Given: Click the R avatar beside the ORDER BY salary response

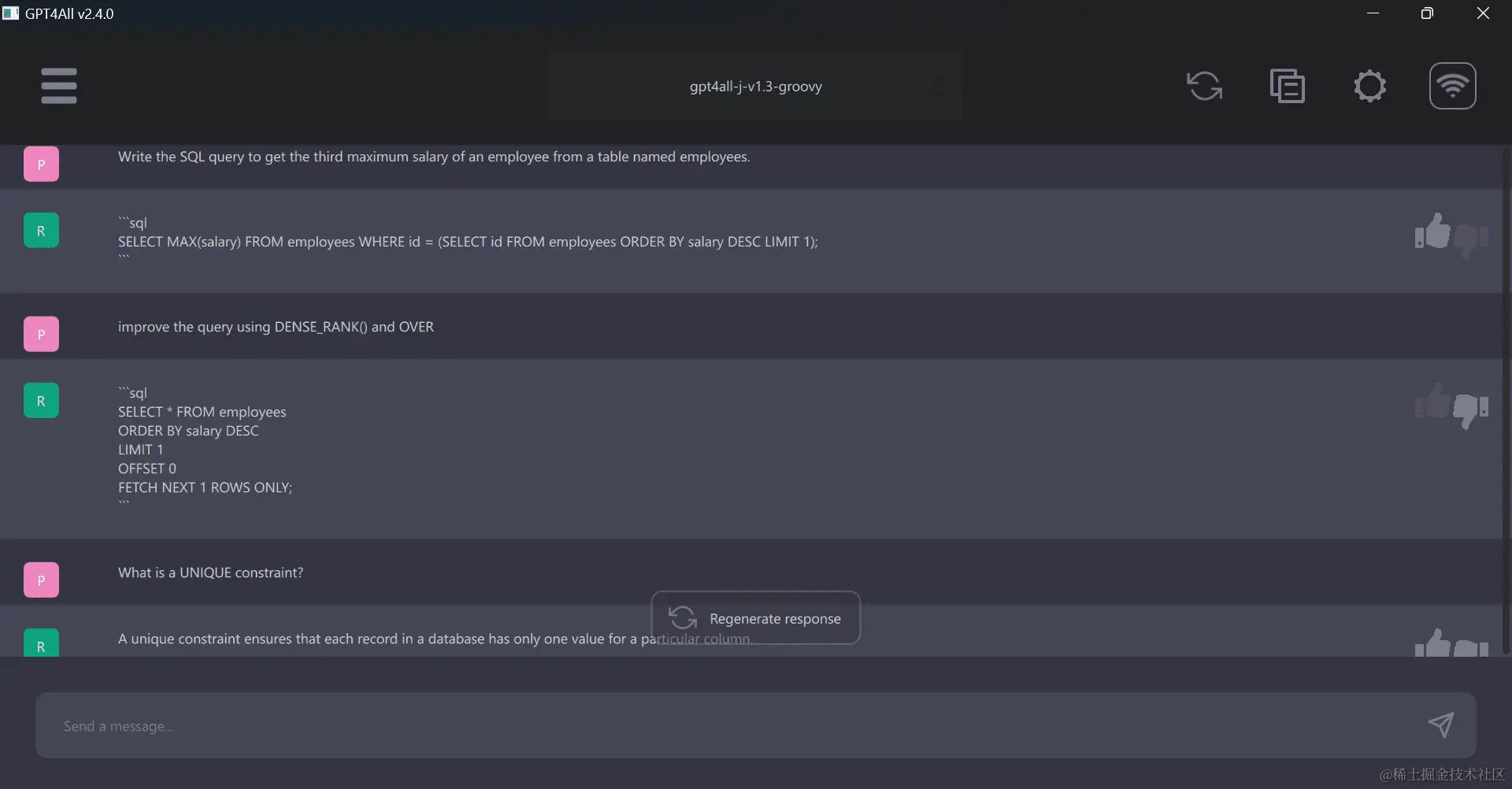Looking at the screenshot, I should tap(41, 401).
